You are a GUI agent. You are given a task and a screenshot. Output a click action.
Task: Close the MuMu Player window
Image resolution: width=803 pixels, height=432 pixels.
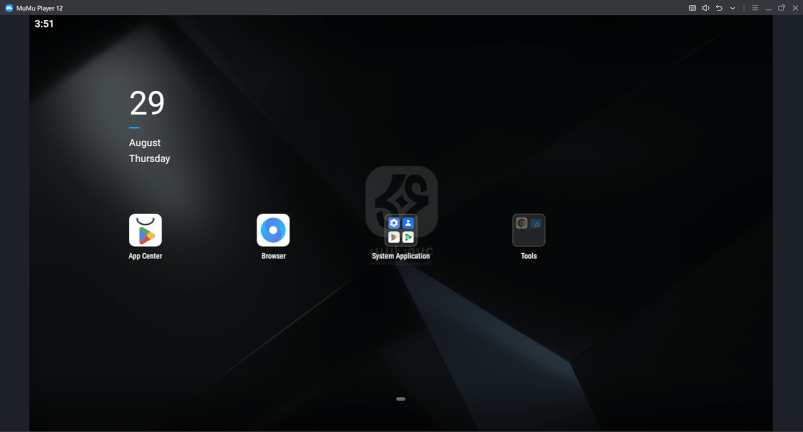pos(795,8)
